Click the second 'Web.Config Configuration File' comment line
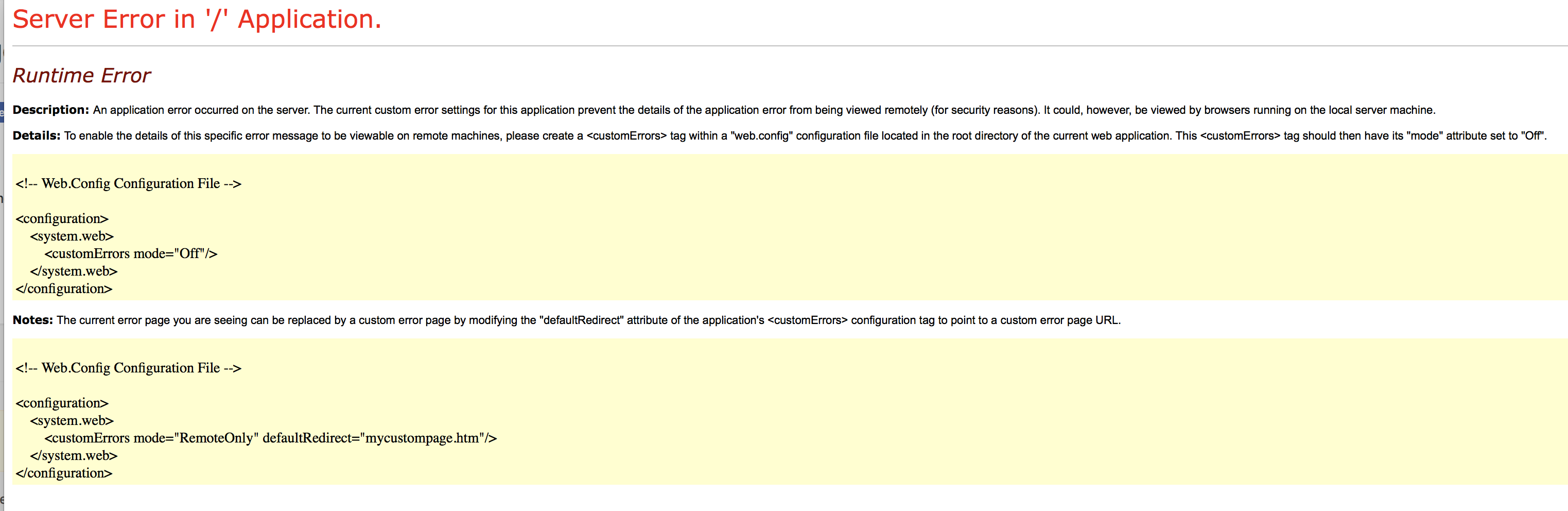The height and width of the screenshot is (511, 1568). click(x=128, y=368)
